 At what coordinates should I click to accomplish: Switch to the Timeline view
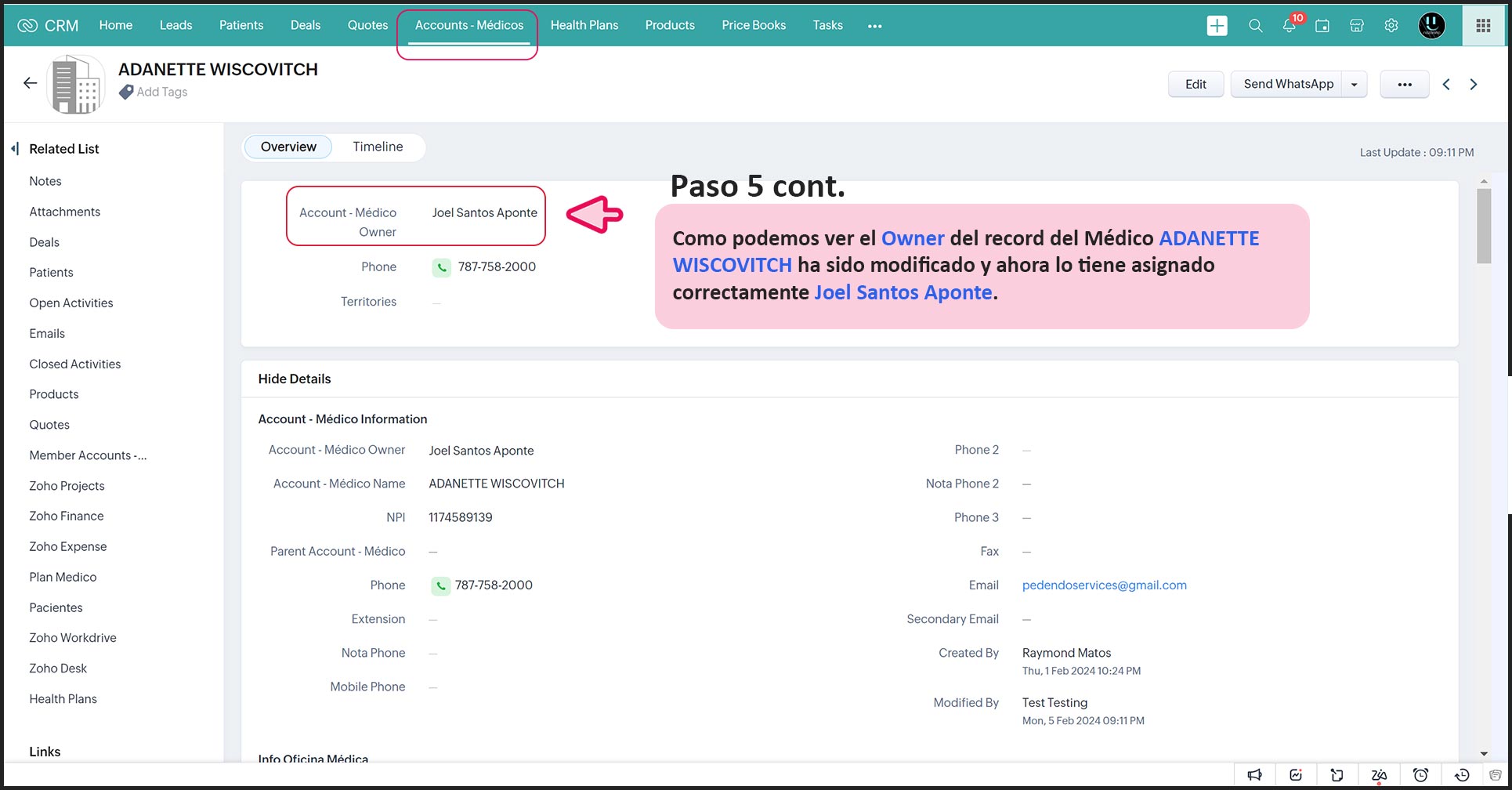point(378,147)
